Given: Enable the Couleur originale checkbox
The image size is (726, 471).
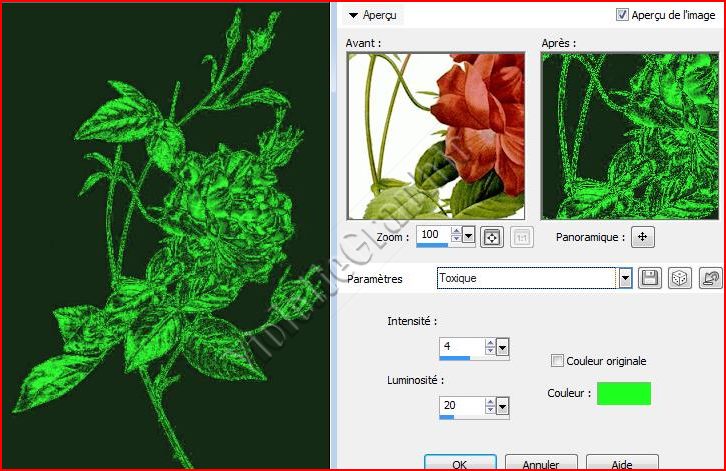Looking at the screenshot, I should tap(558, 361).
